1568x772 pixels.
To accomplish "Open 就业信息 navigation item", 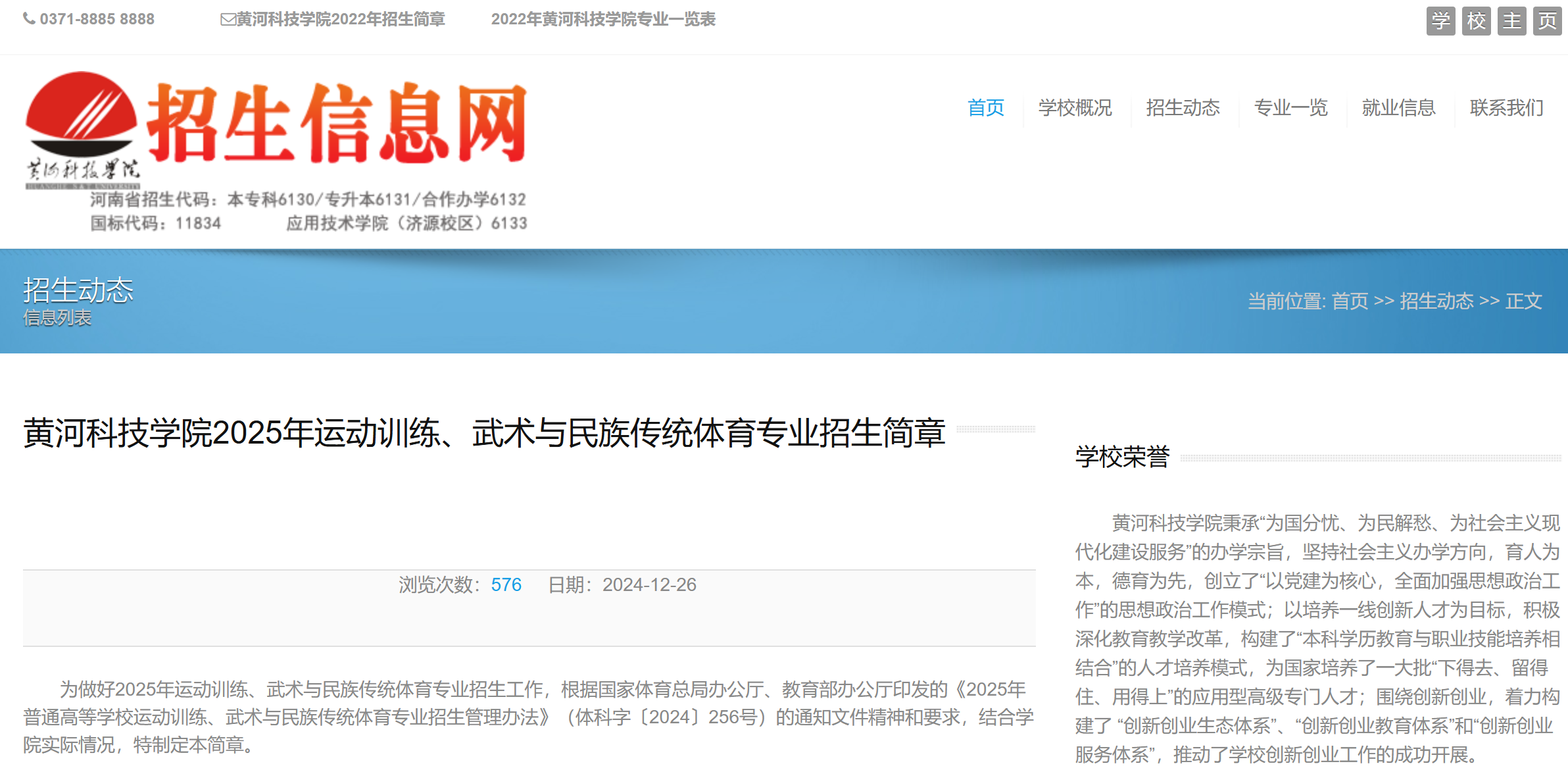I will coord(1398,107).
